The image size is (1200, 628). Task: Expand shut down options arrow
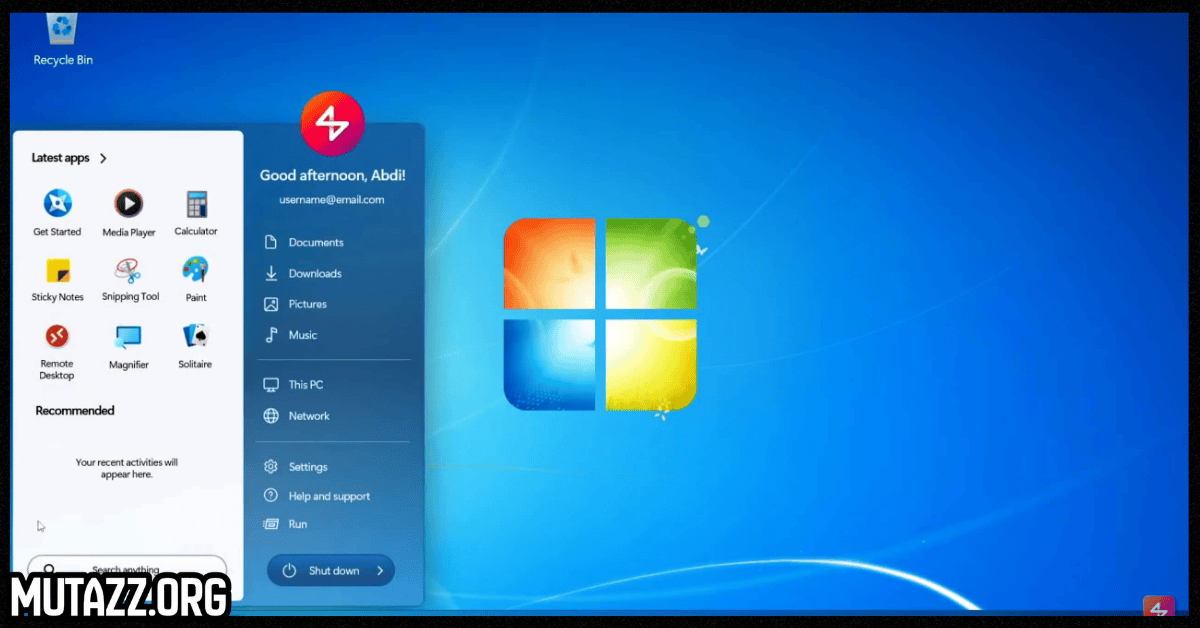[x=380, y=571]
